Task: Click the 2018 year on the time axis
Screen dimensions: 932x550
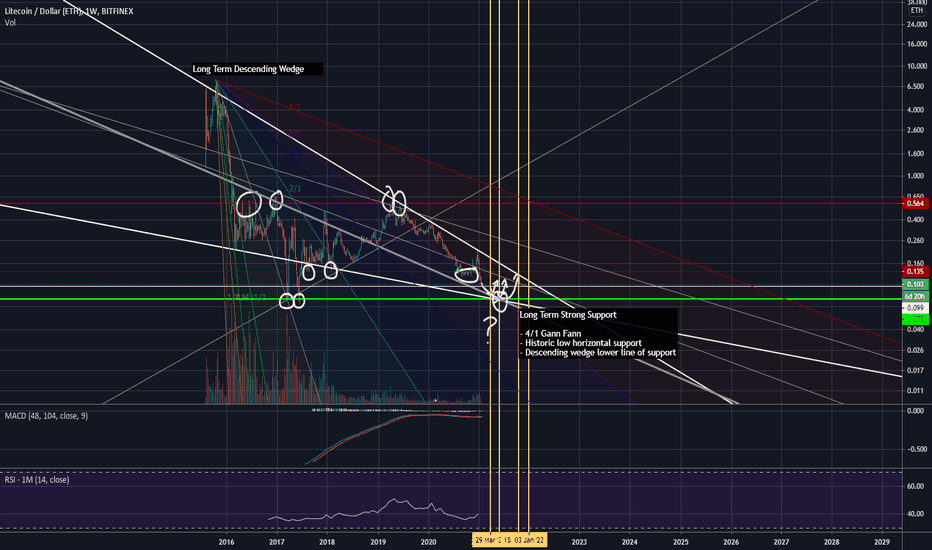Action: 327,542
